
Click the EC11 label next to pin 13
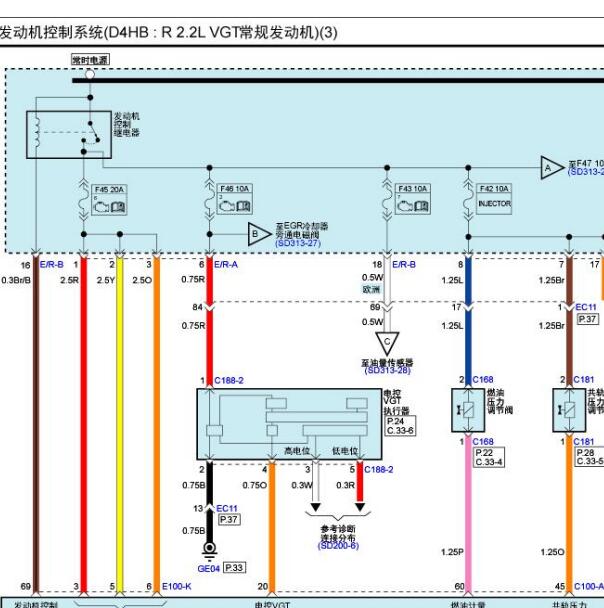226,508
